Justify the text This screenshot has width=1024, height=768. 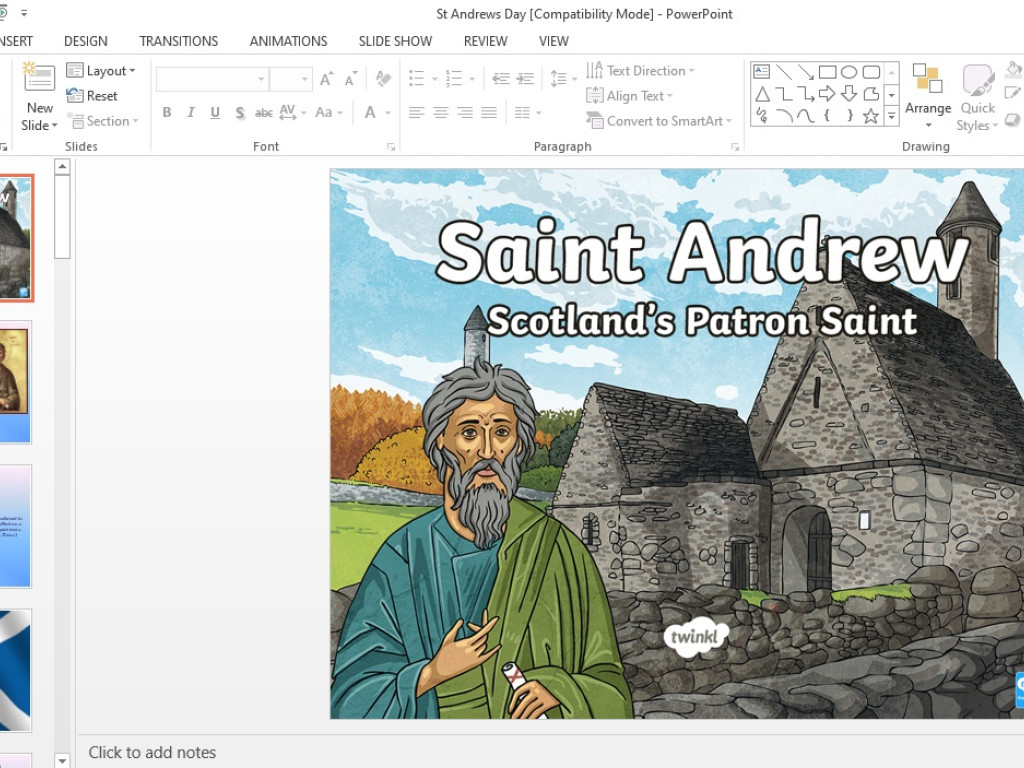coord(489,112)
